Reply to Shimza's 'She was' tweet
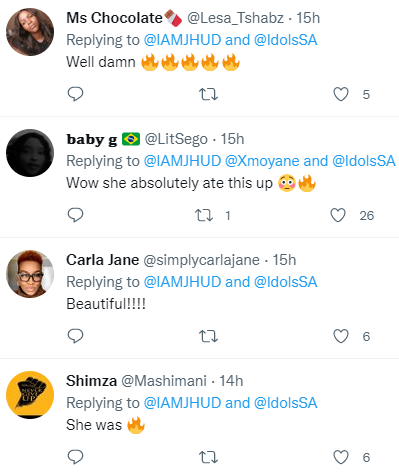 coord(75,457)
